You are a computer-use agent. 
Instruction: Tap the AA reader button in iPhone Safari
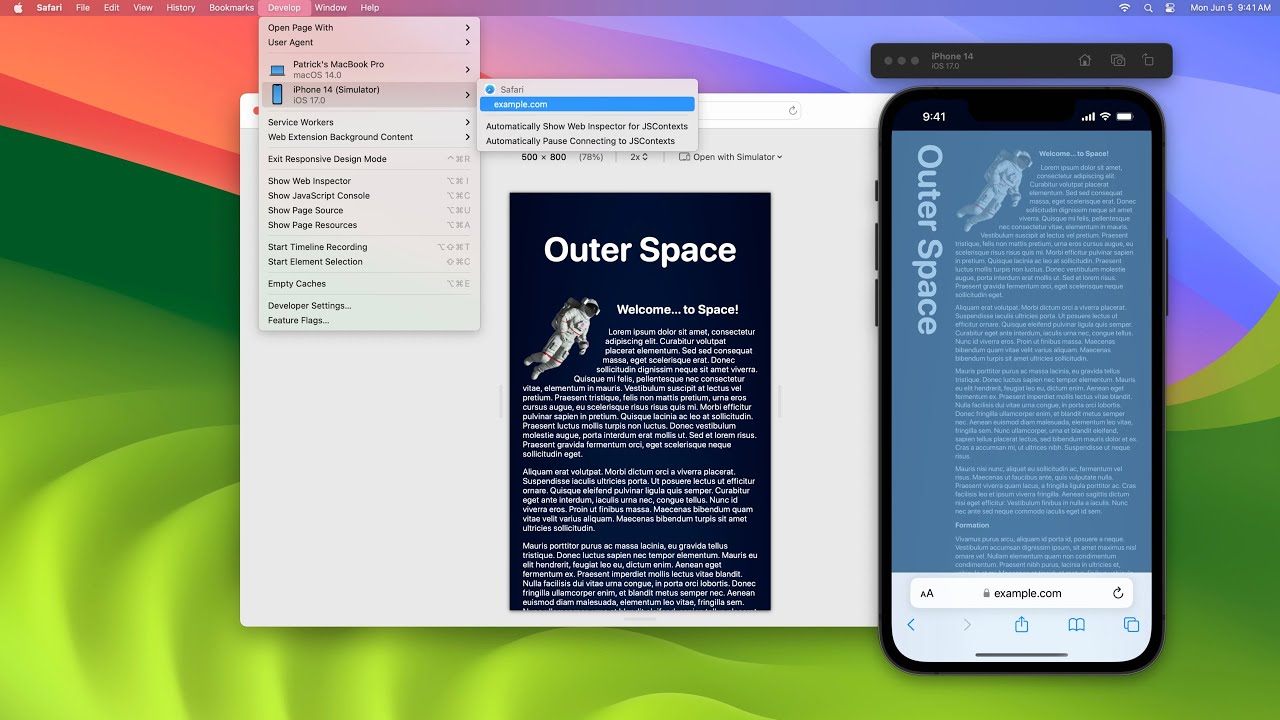927,593
